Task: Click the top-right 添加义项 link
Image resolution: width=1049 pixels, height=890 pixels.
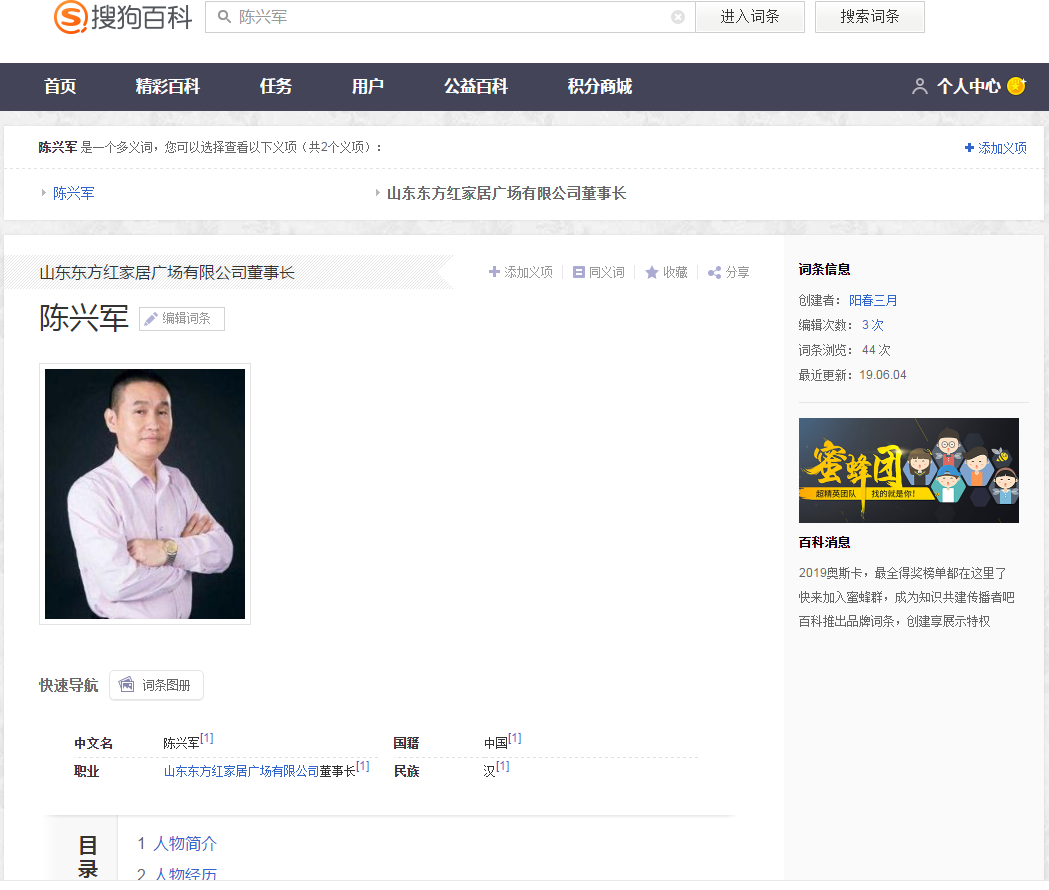Action: click(1002, 148)
